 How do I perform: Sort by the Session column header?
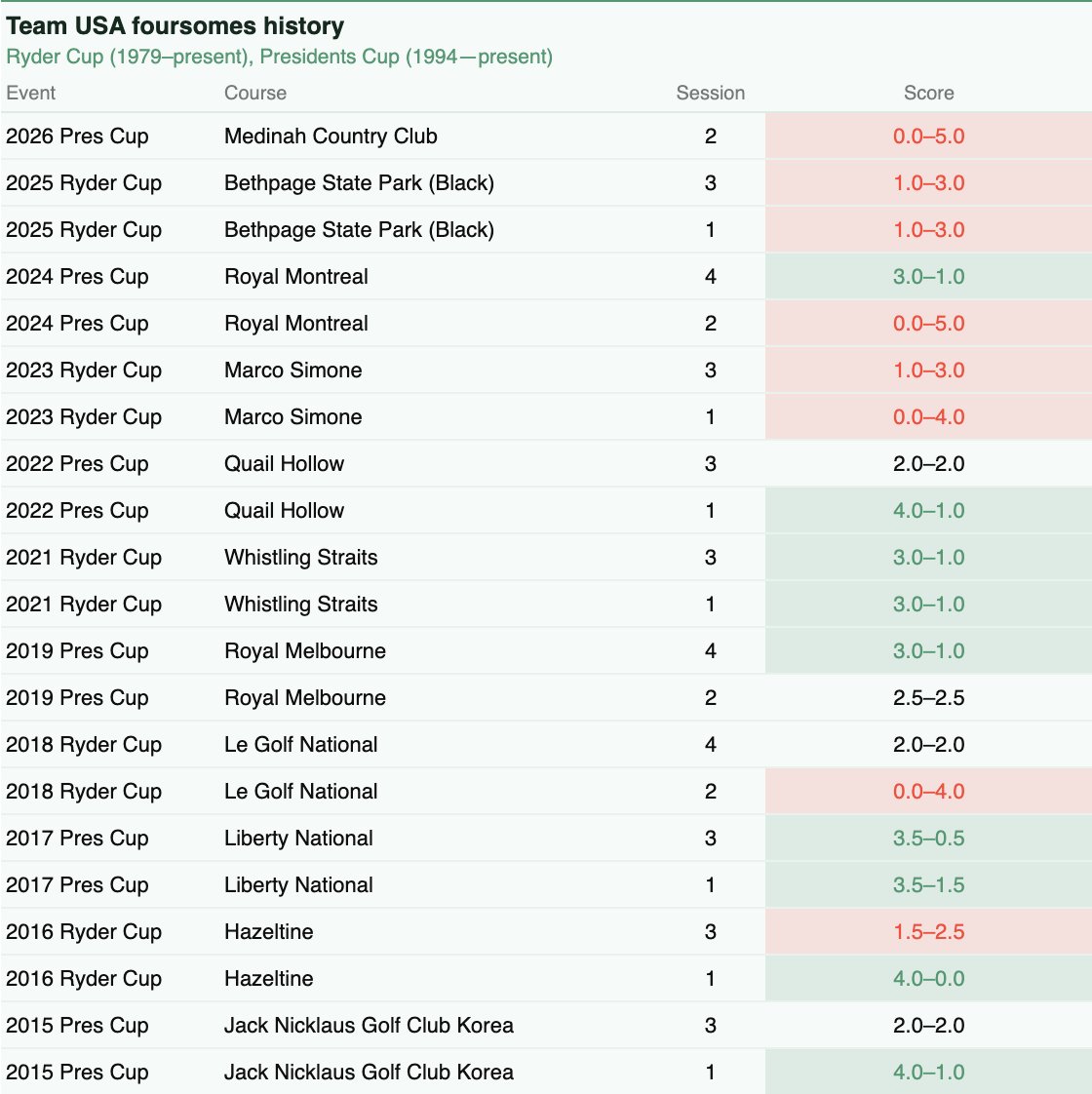click(711, 93)
